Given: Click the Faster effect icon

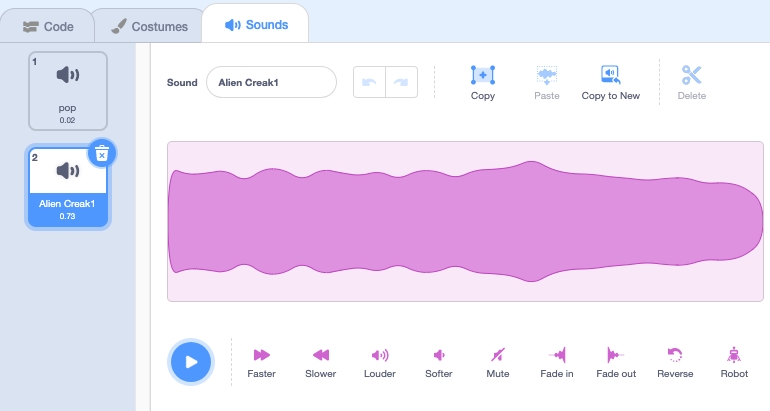Looking at the screenshot, I should [261, 355].
